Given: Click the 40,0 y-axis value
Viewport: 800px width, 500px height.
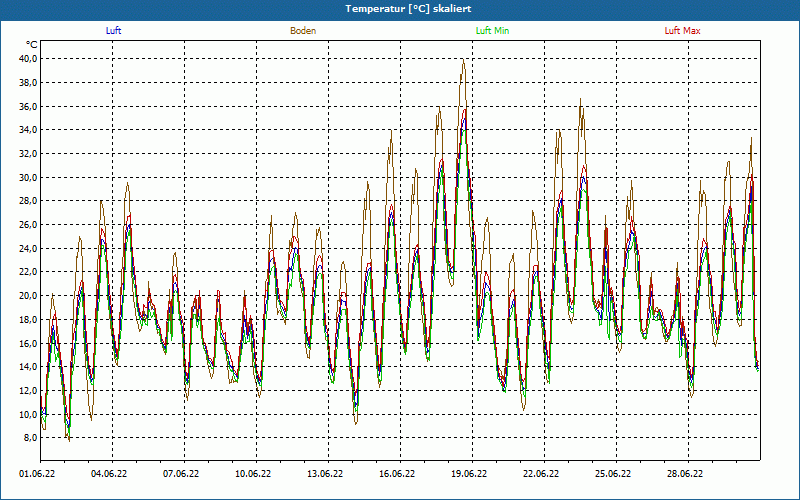Looking at the screenshot, I should (28, 59).
